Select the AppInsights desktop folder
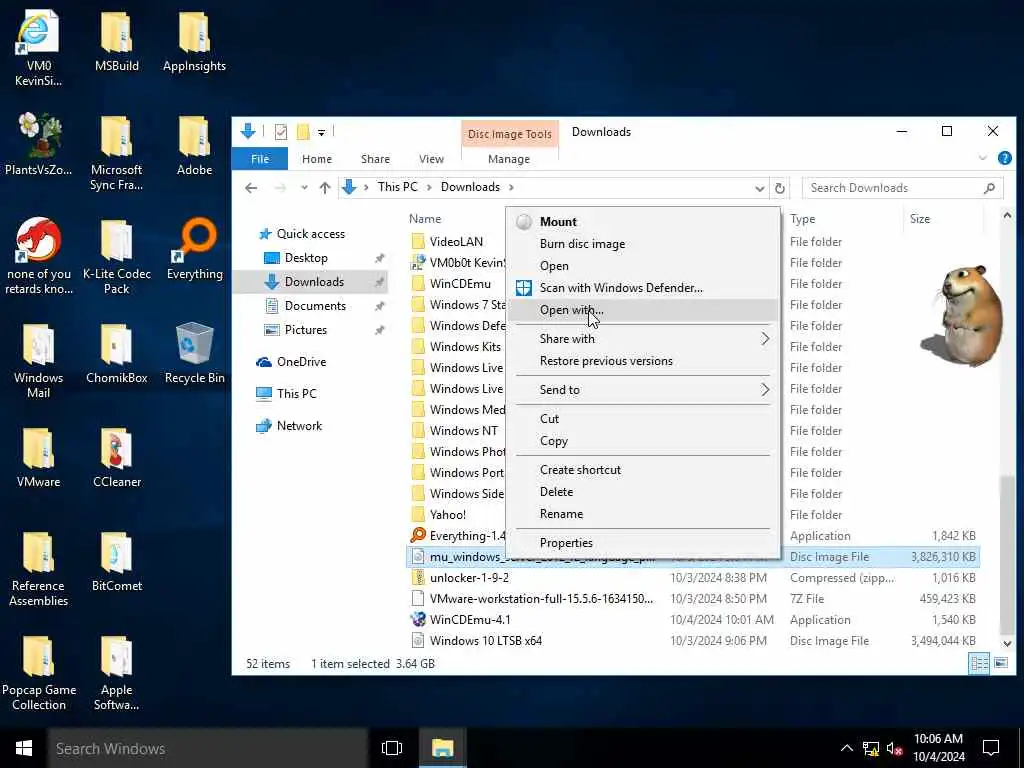Image resolution: width=1024 pixels, height=768 pixels. (x=194, y=40)
